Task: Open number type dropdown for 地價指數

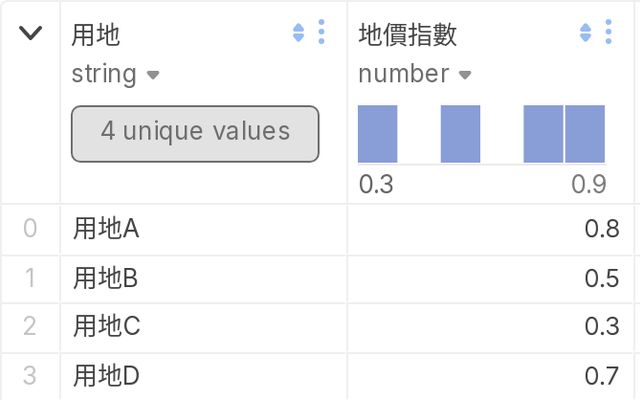Action: [464, 74]
